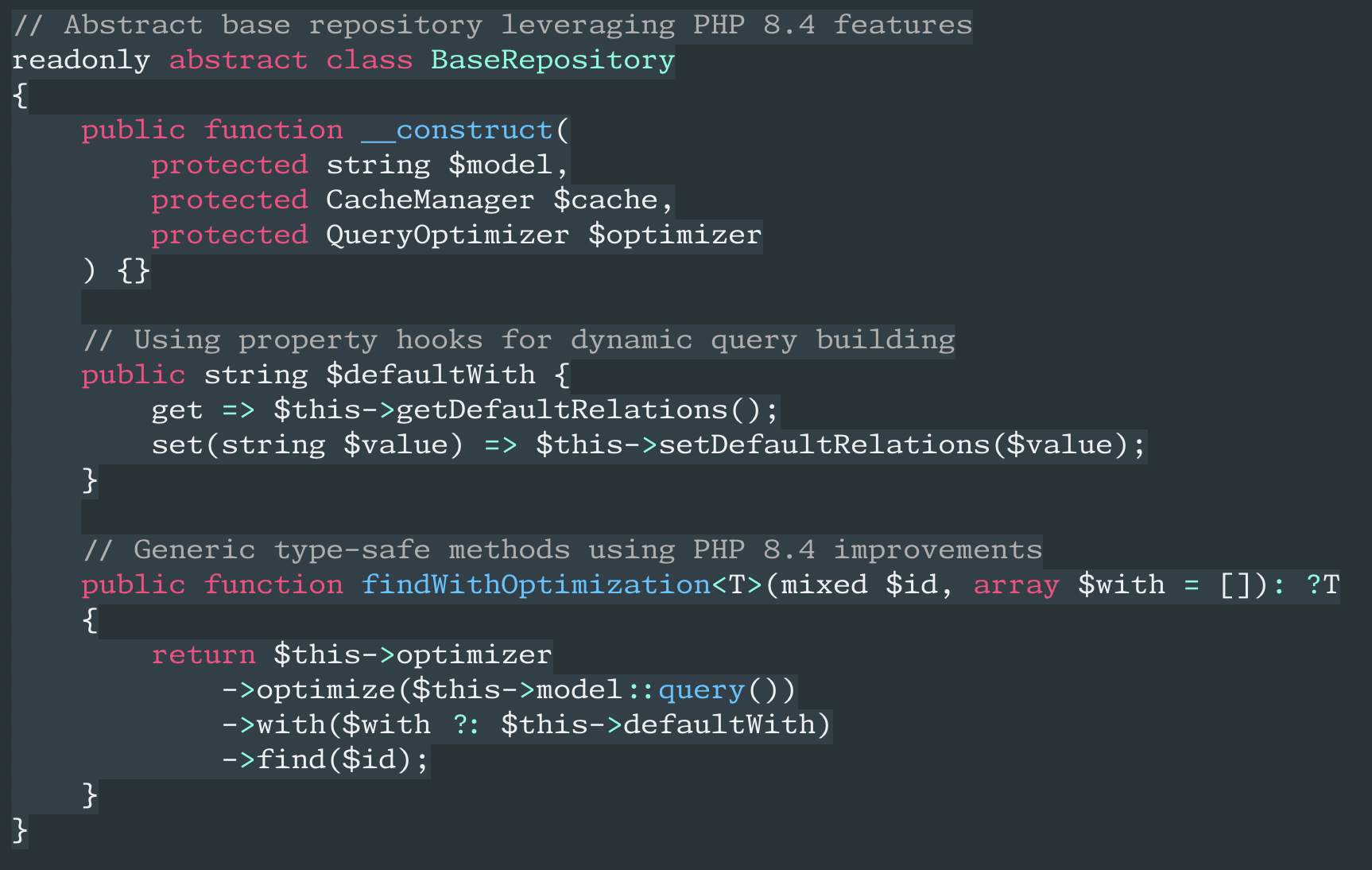The height and width of the screenshot is (870, 1372).
Task: Click the return keyword
Action: click(x=203, y=655)
